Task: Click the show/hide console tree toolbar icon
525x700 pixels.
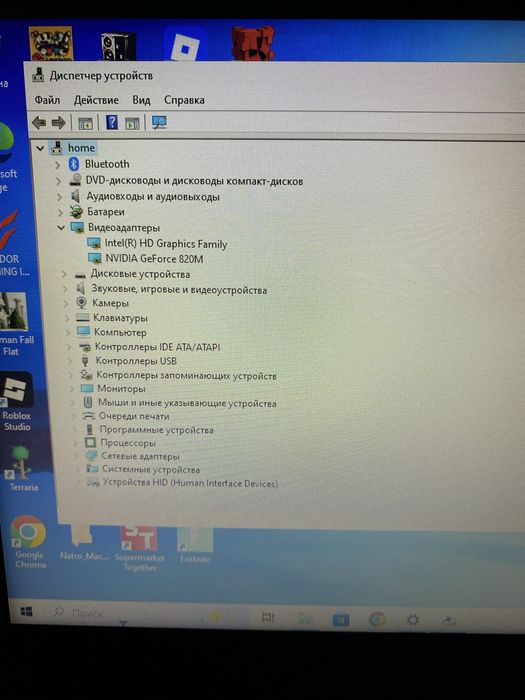Action: coord(85,123)
